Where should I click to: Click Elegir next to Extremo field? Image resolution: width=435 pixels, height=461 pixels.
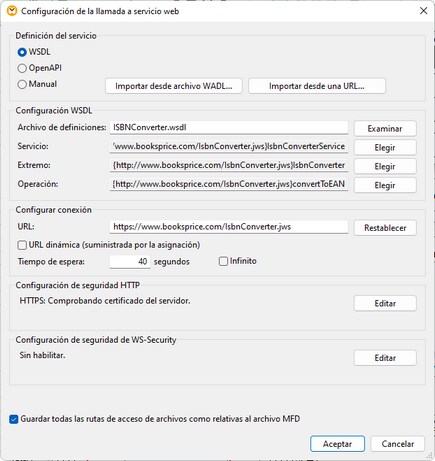pyautogui.click(x=385, y=166)
